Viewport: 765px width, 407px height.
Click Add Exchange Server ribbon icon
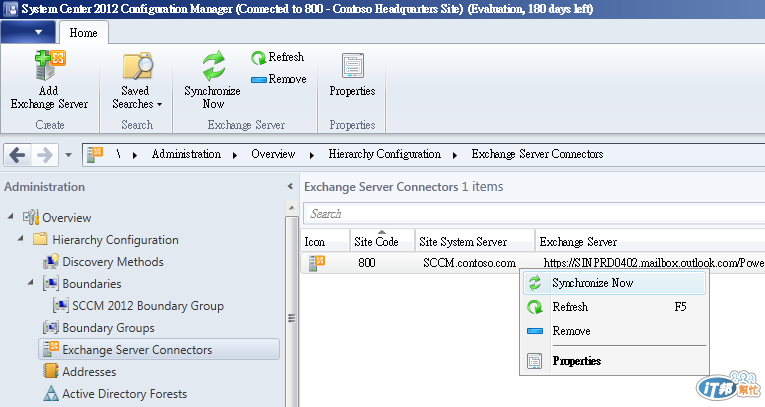click(50, 65)
